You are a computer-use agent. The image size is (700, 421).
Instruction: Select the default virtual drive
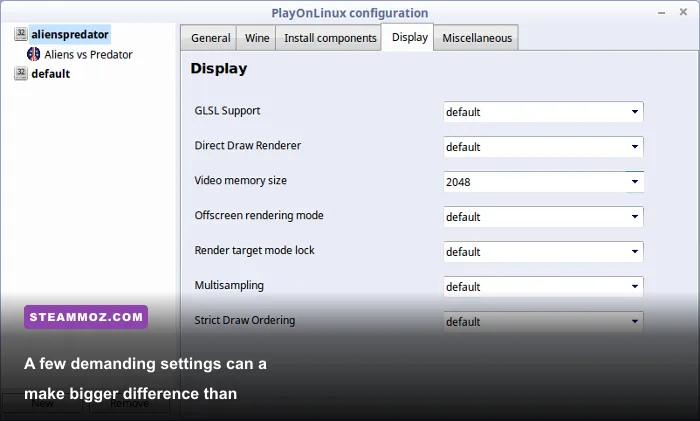[x=50, y=74]
